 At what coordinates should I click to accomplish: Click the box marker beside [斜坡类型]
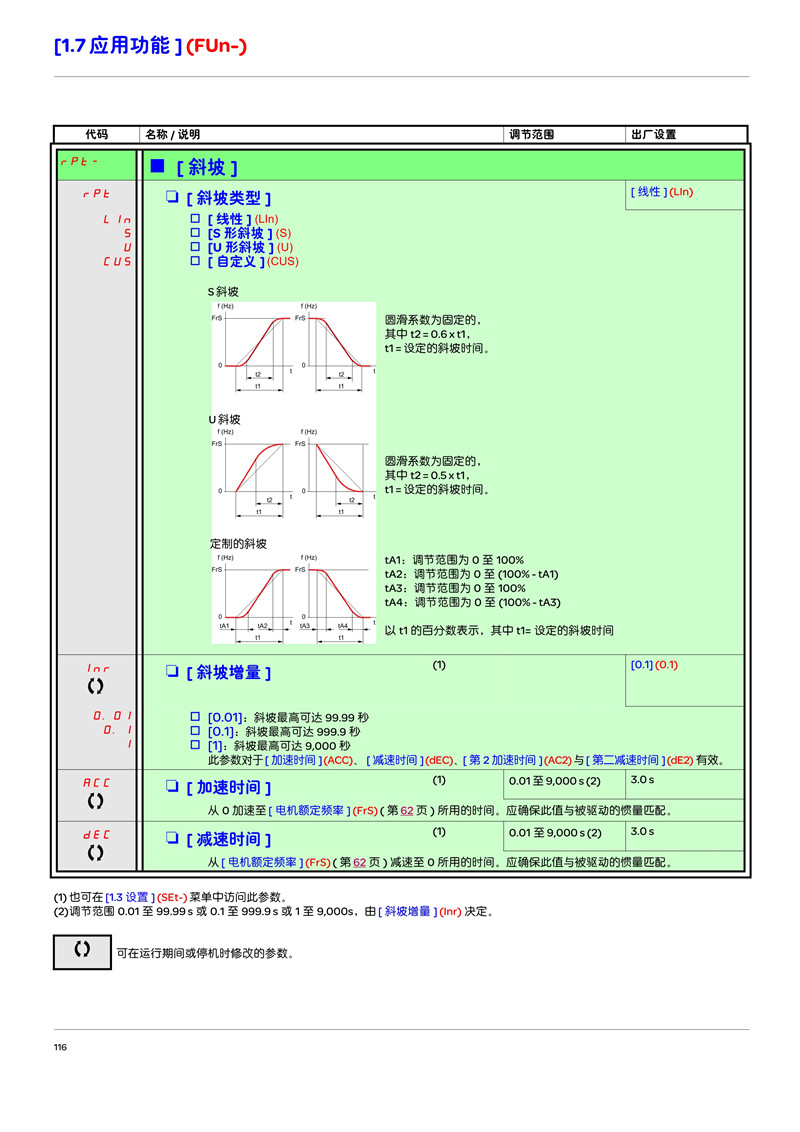pyautogui.click(x=172, y=196)
